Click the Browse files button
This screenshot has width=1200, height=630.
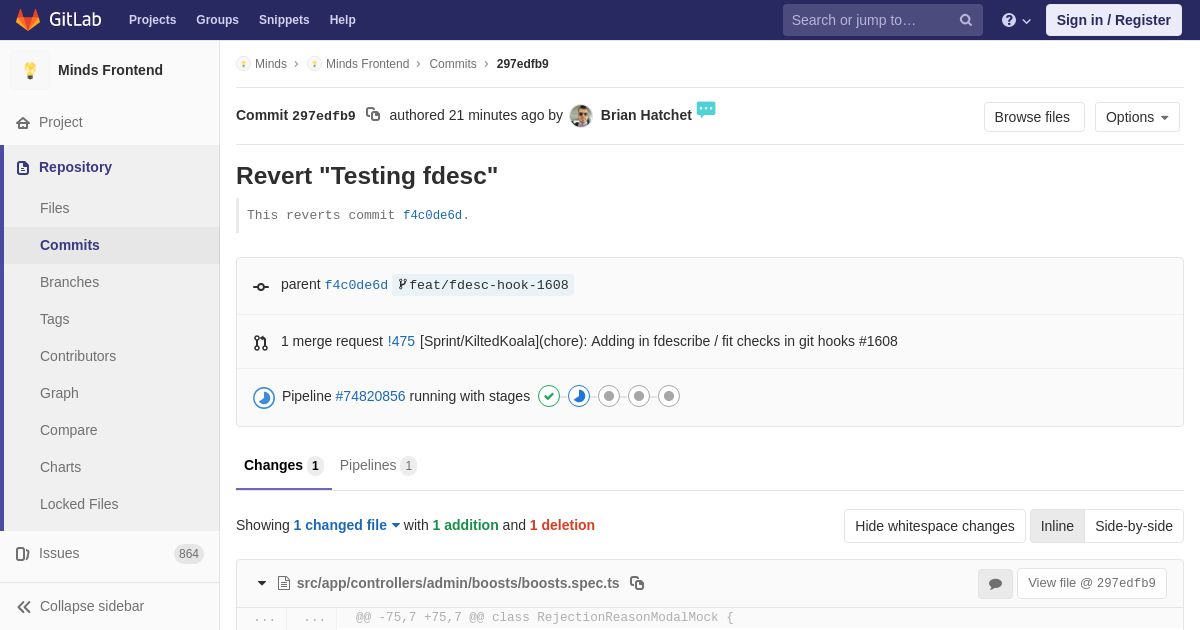1034,117
